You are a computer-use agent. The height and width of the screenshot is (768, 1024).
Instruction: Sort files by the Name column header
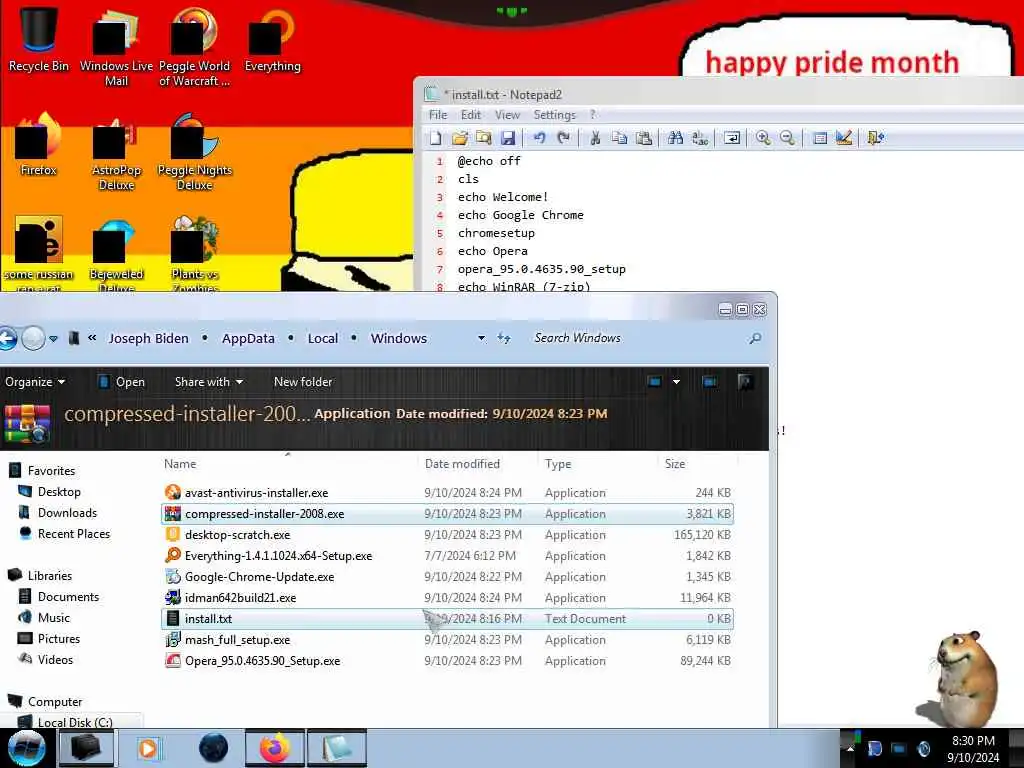180,464
